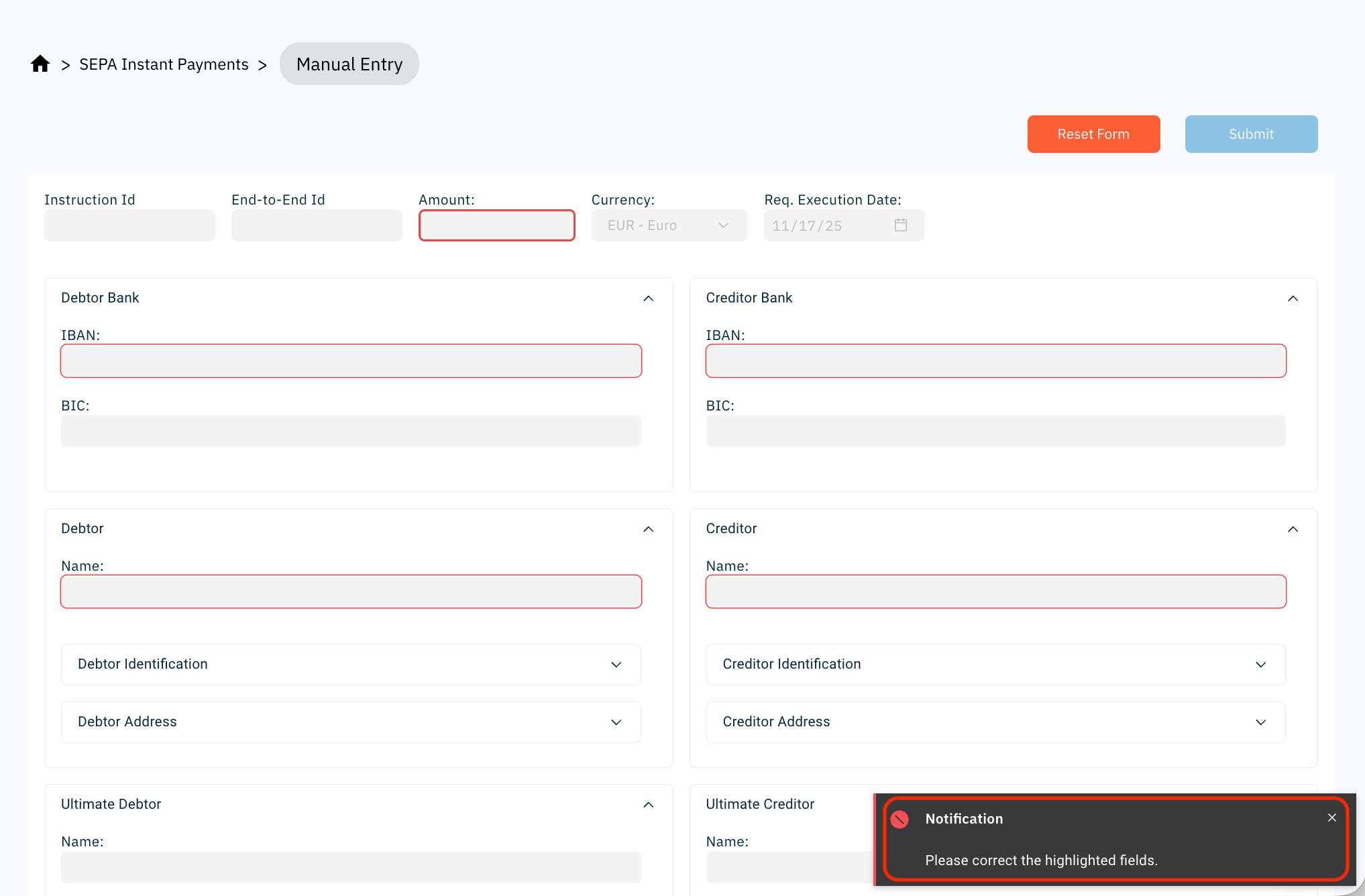
Task: Focus the Amount input field
Action: (x=496, y=225)
